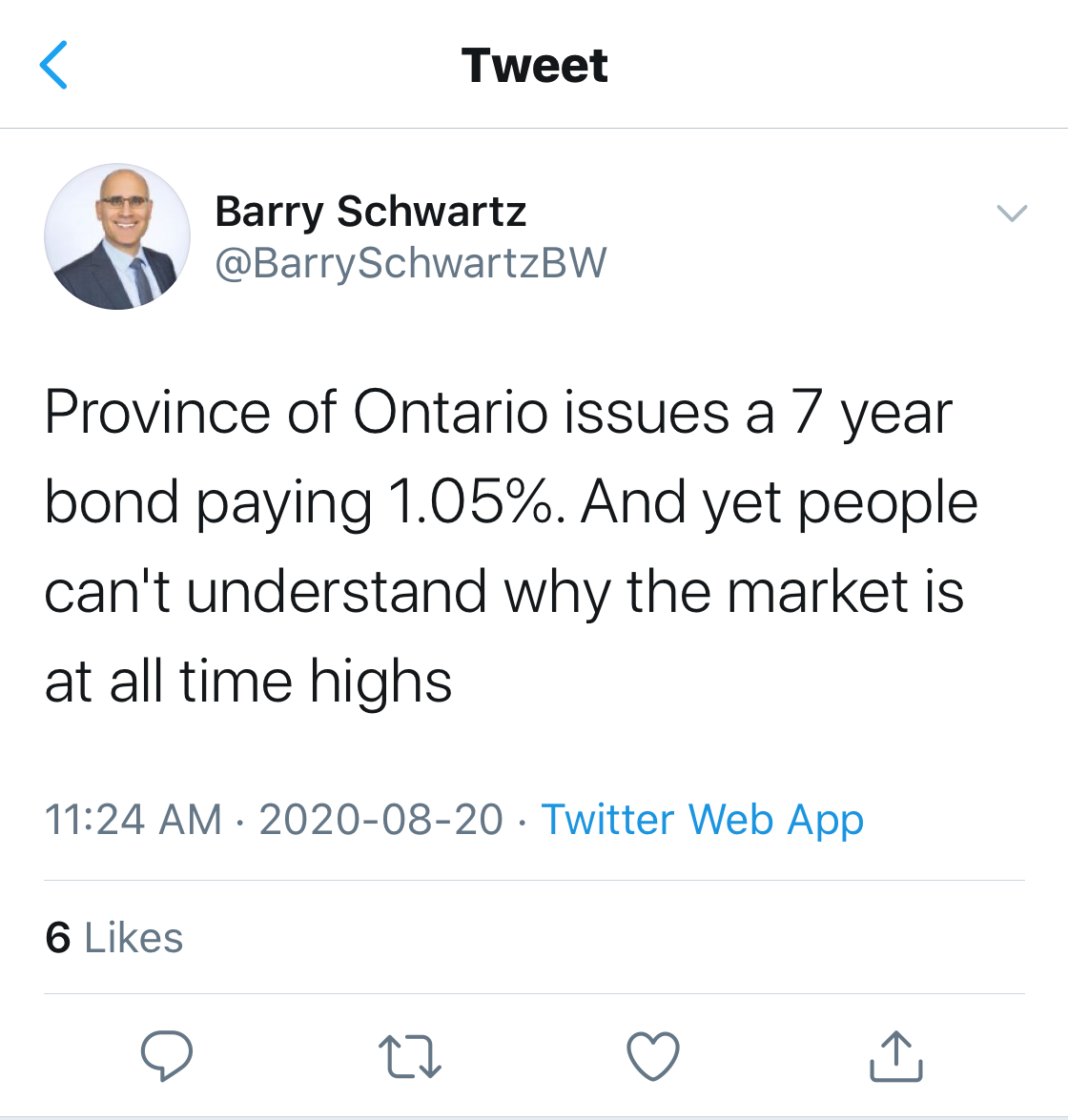Retweet this tweet

click(x=410, y=1056)
